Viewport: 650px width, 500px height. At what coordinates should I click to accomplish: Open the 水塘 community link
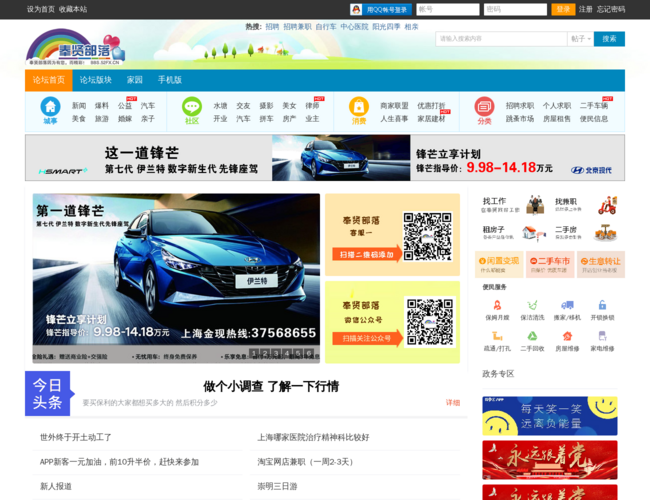click(220, 106)
